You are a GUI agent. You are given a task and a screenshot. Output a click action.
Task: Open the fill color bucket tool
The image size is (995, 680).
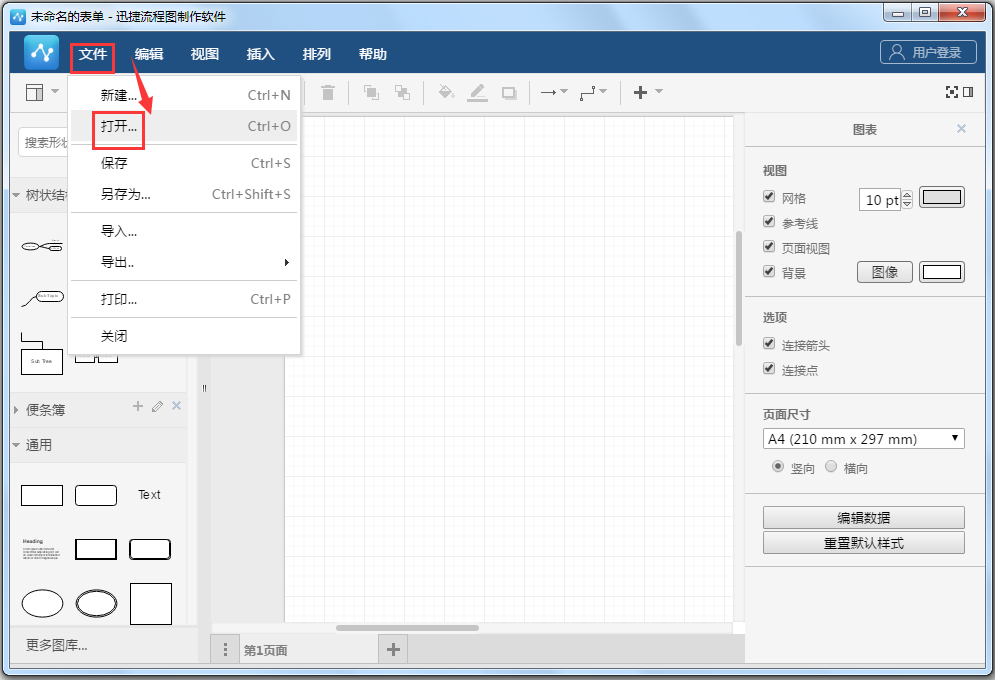click(446, 92)
